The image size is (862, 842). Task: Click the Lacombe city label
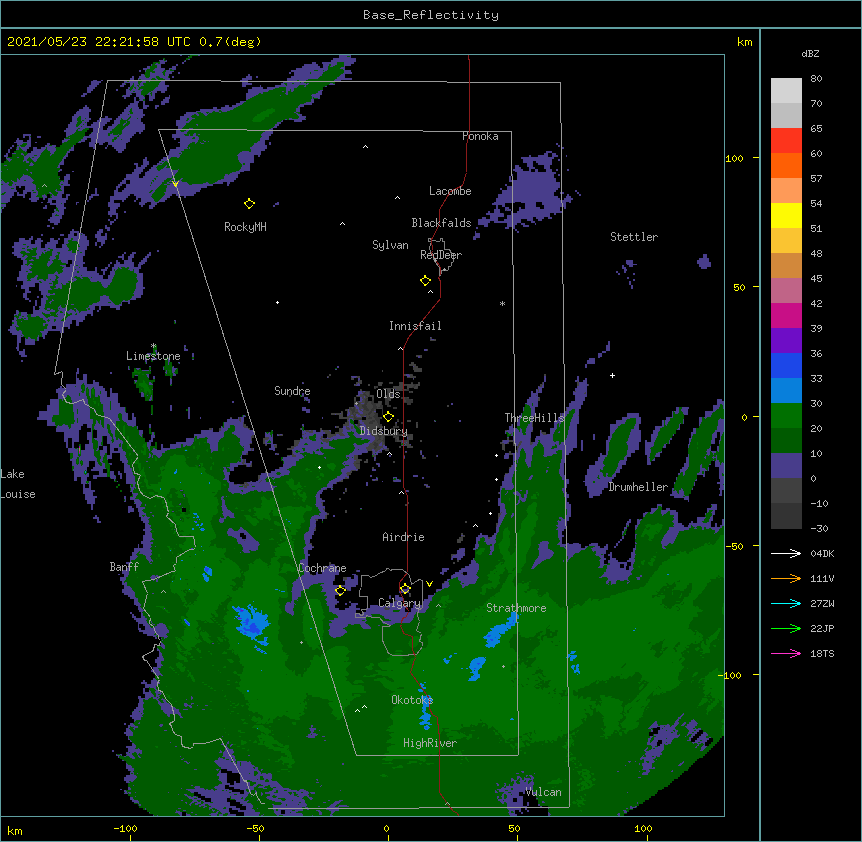coord(450,191)
